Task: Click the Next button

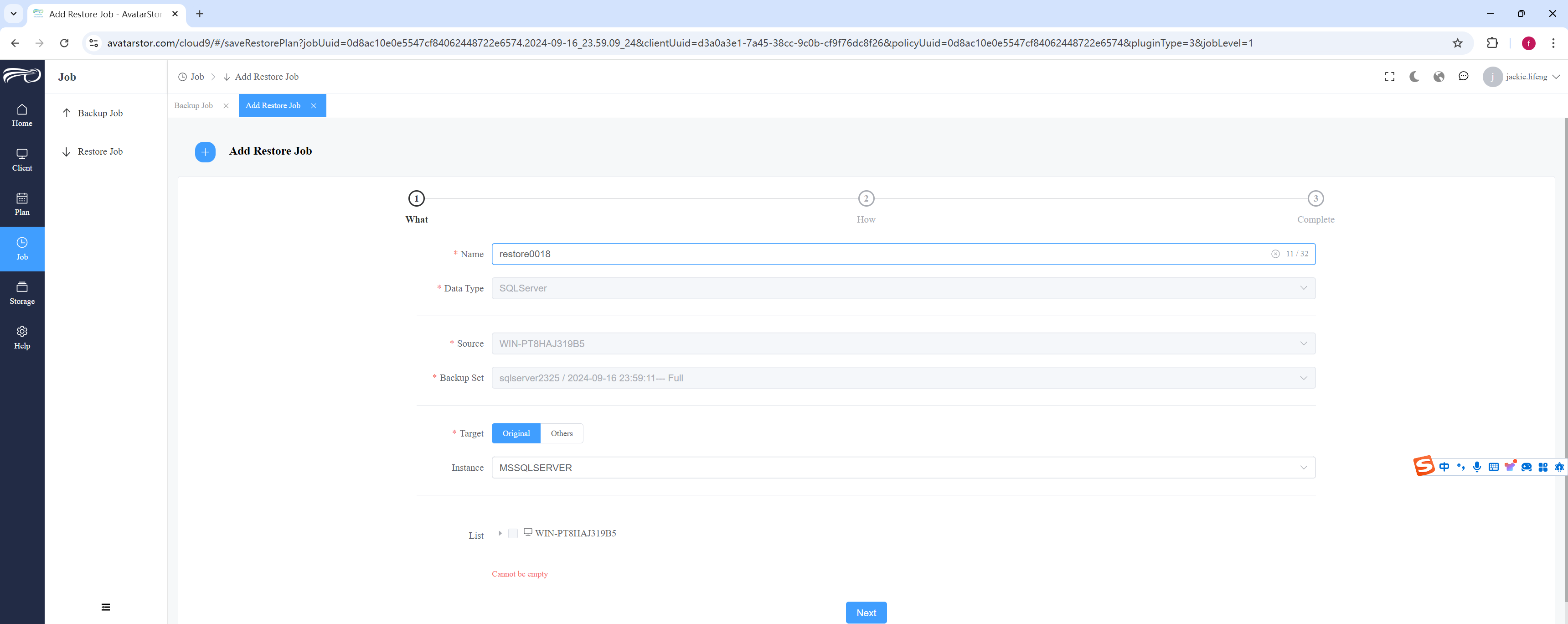Action: (x=866, y=613)
